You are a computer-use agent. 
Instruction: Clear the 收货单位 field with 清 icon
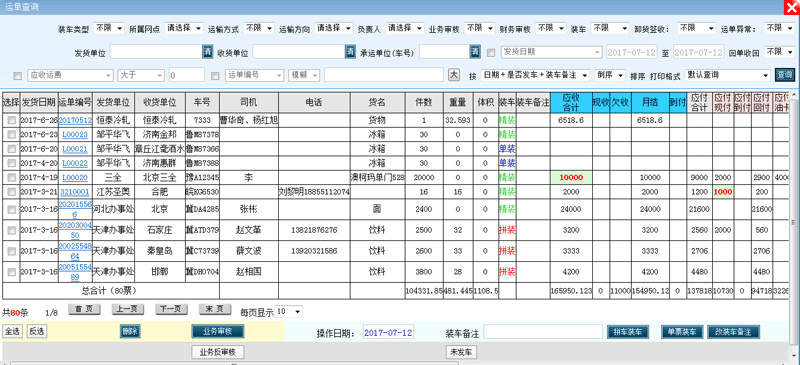pyautogui.click(x=351, y=52)
